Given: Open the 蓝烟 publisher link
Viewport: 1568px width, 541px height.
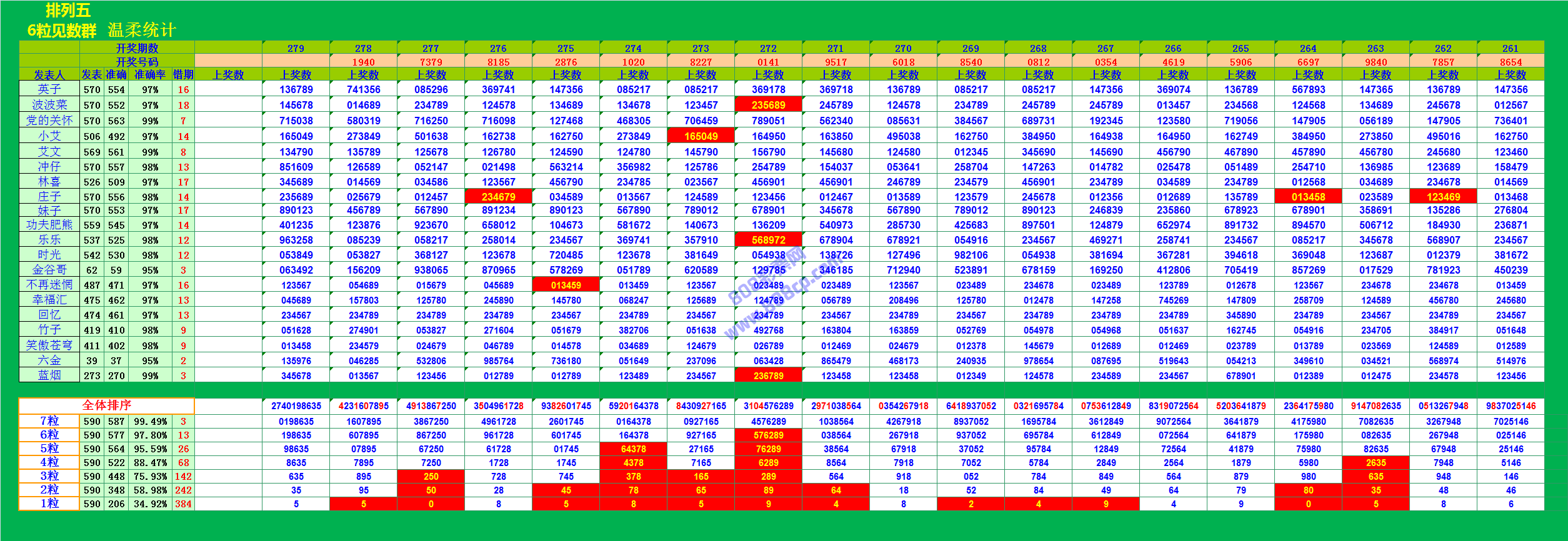Looking at the screenshot, I should 49,375.
